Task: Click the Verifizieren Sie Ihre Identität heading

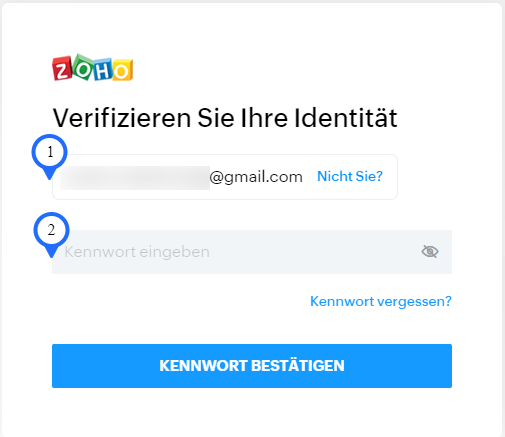Action: coord(225,118)
